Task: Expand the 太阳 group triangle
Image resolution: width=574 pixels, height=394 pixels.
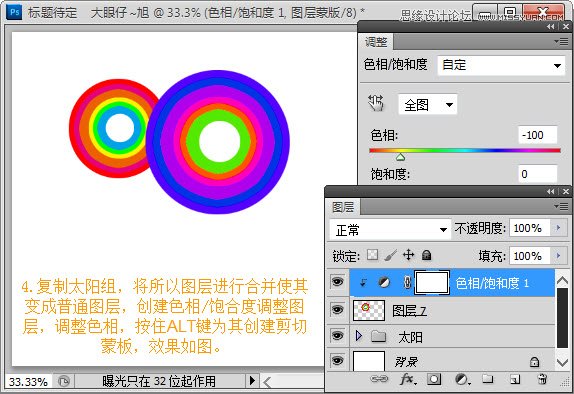Action: tap(359, 335)
